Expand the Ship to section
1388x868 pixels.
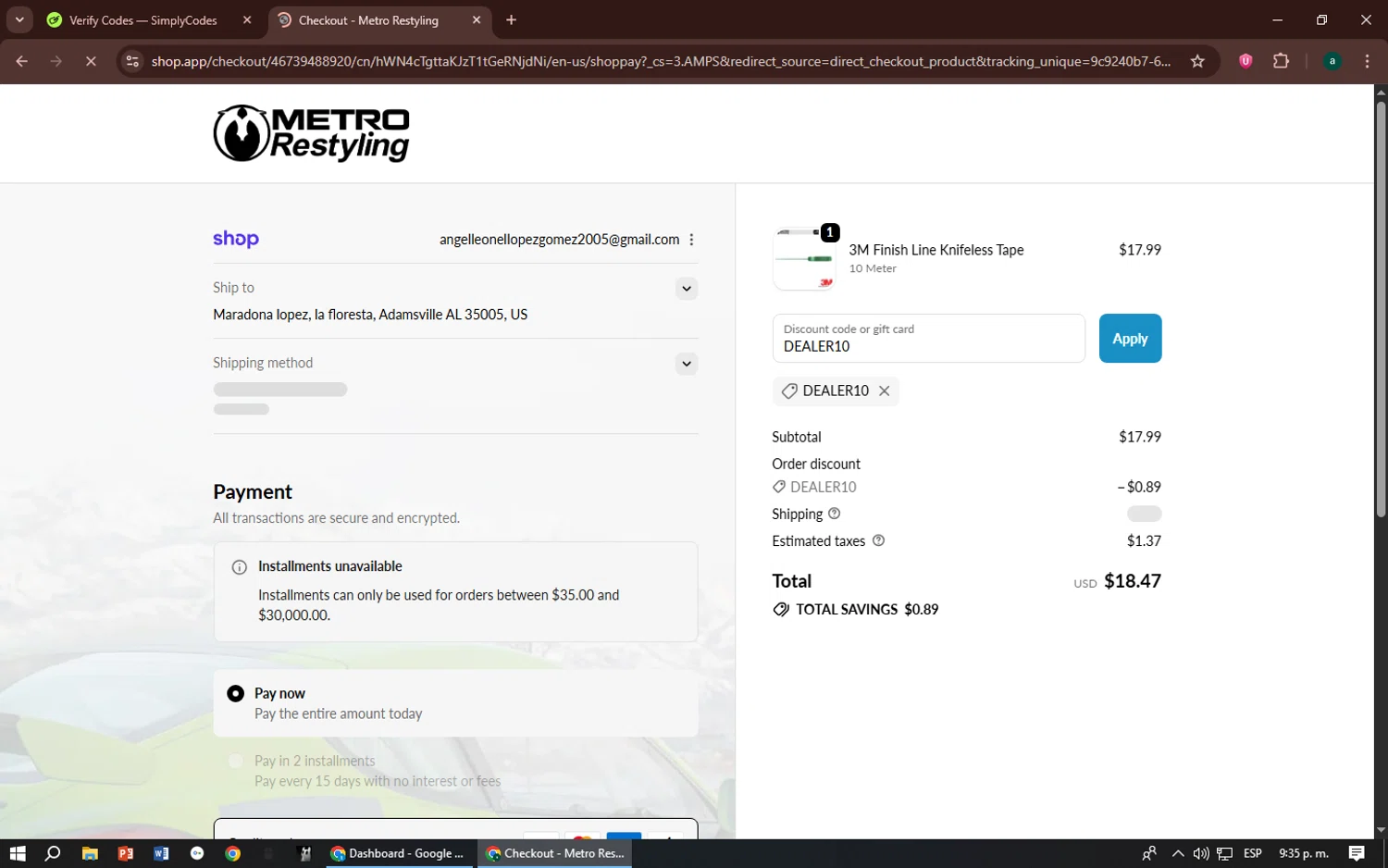pos(687,289)
